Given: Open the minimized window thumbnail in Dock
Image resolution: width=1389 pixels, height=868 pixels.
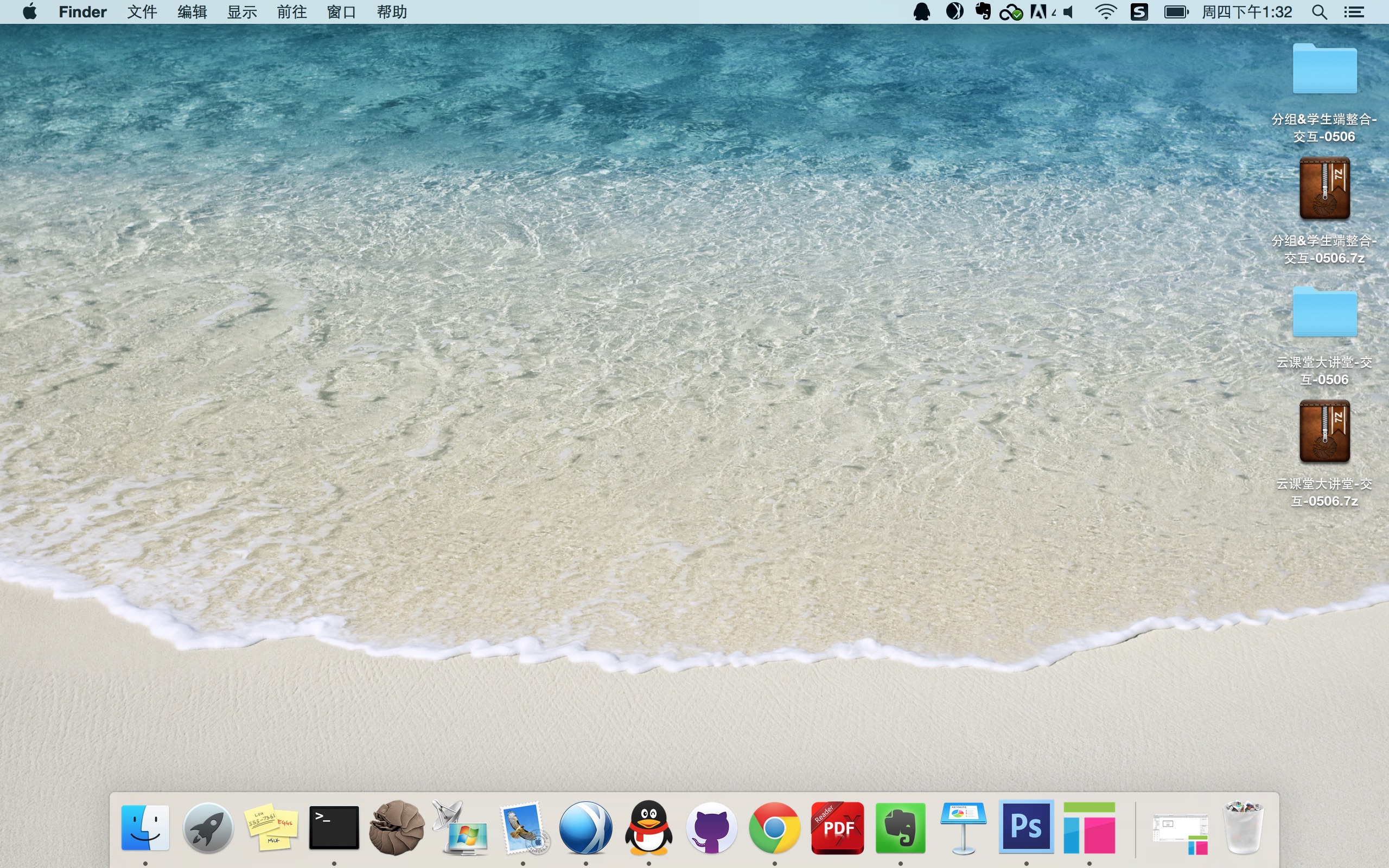Looking at the screenshot, I should pos(1181,834).
